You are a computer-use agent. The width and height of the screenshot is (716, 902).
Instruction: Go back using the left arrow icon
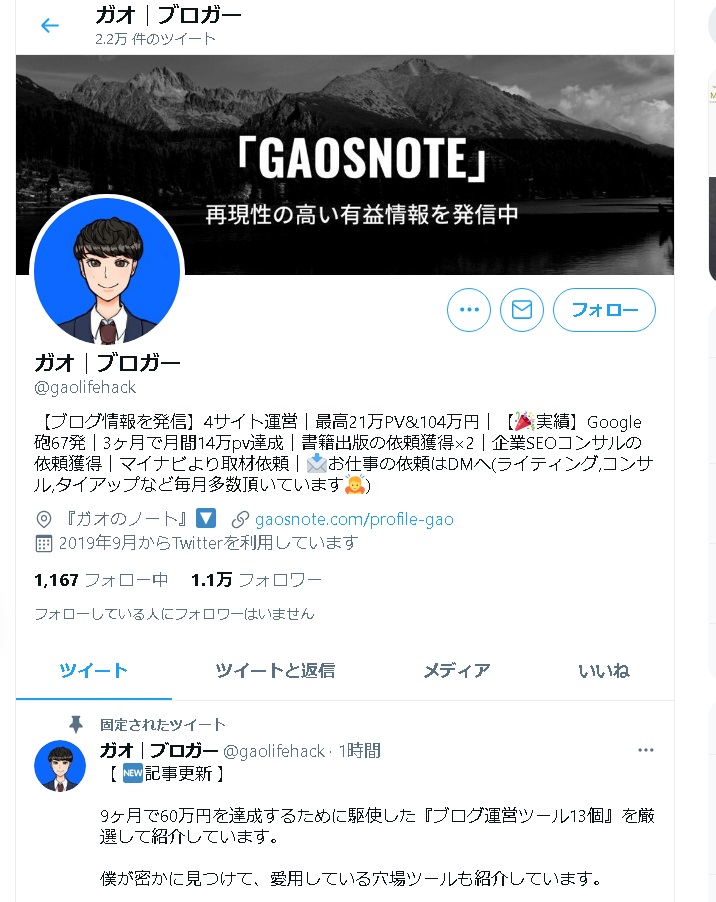pos(50,25)
